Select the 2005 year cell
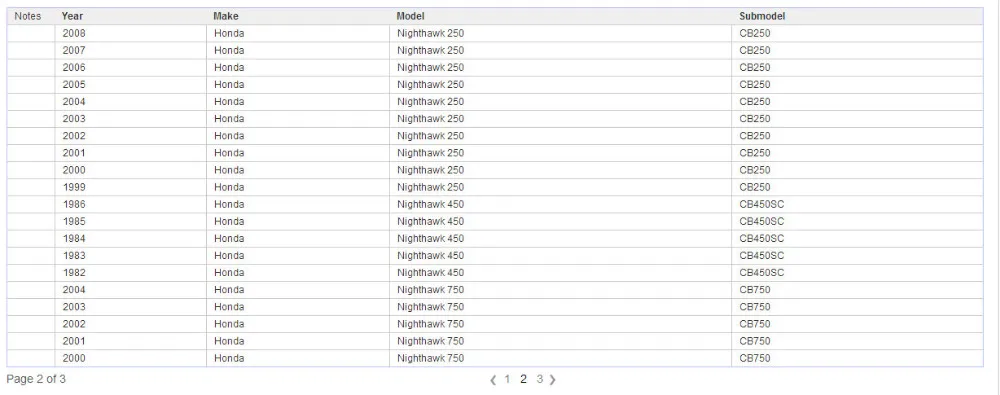 point(74,85)
